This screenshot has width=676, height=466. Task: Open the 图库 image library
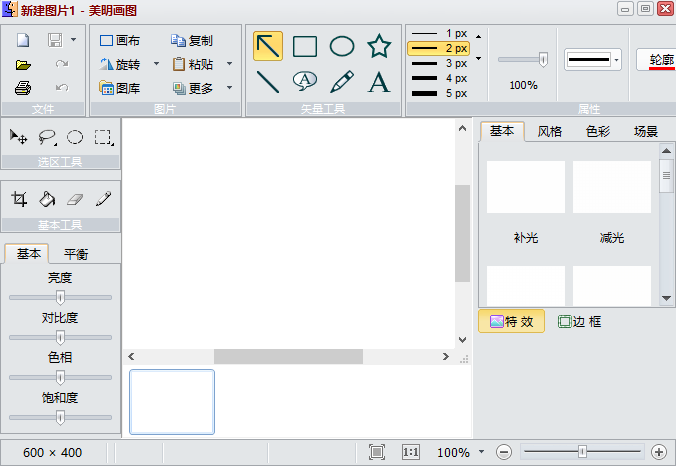119,88
